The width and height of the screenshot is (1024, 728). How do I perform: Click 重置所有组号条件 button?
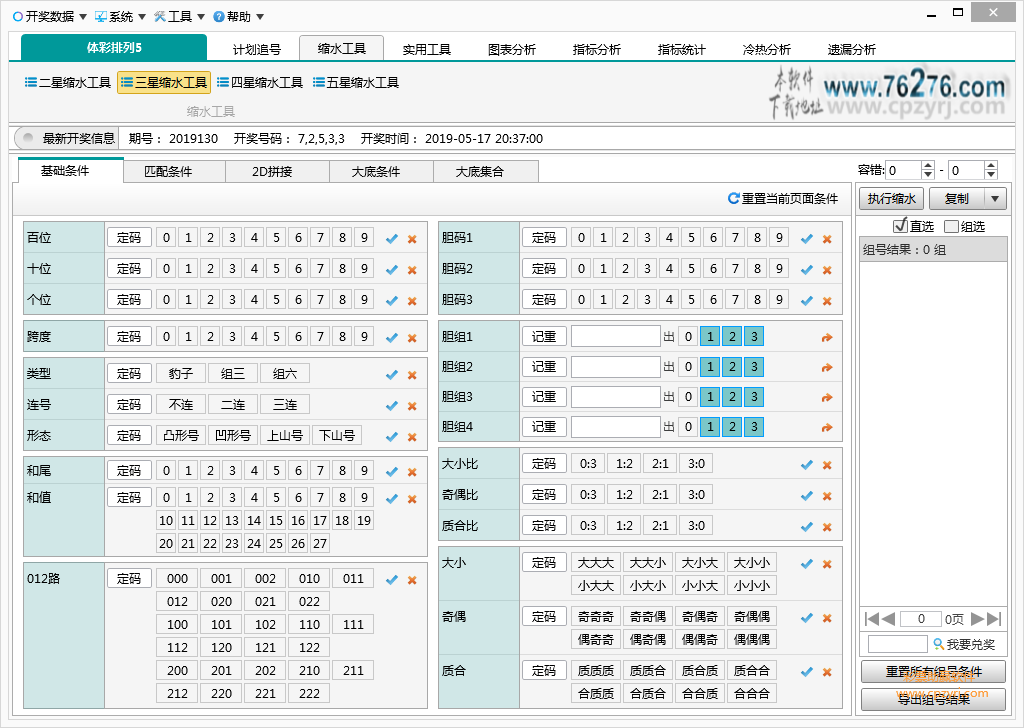[933, 672]
